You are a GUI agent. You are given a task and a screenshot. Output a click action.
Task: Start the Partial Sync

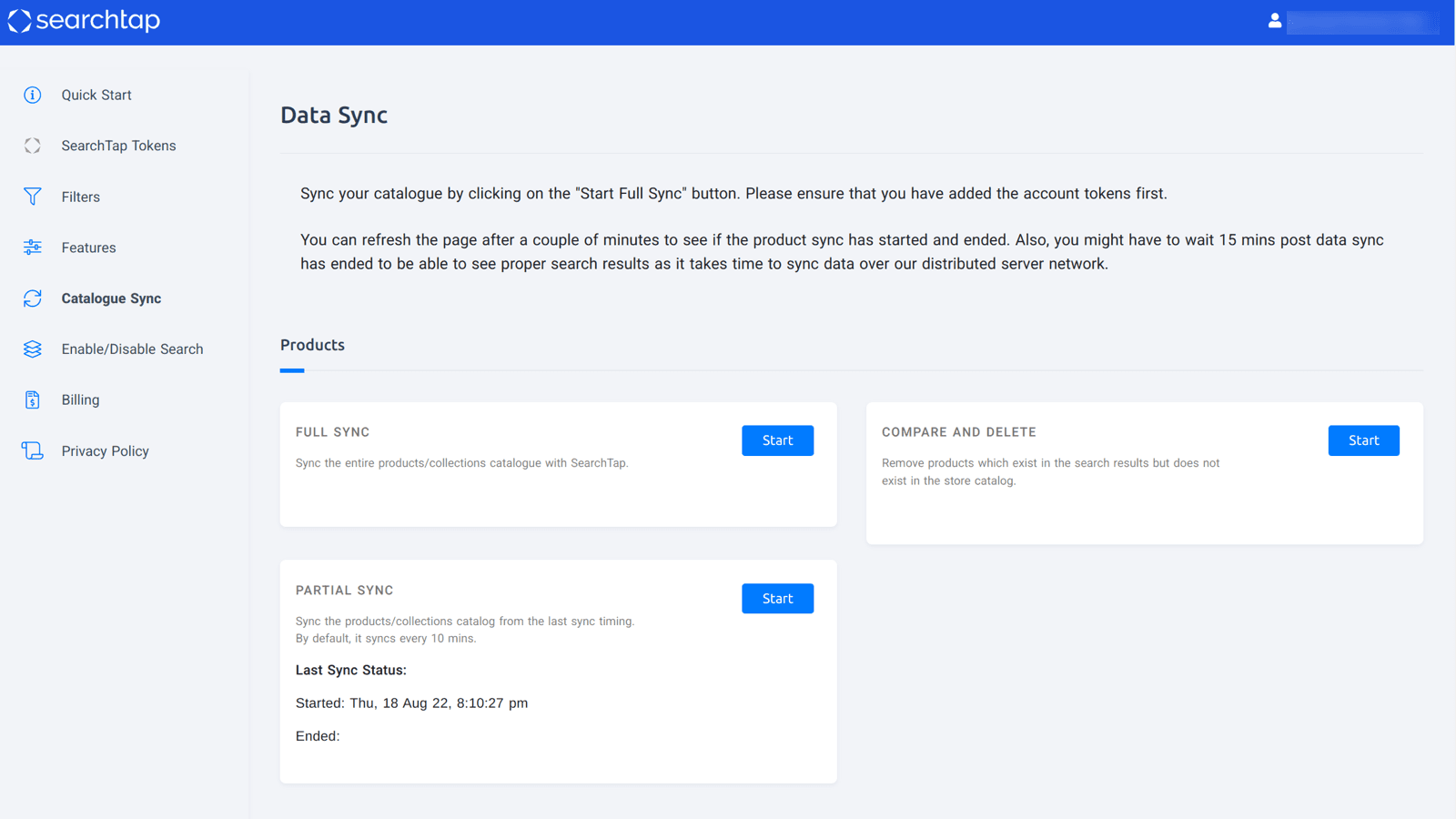click(x=777, y=599)
